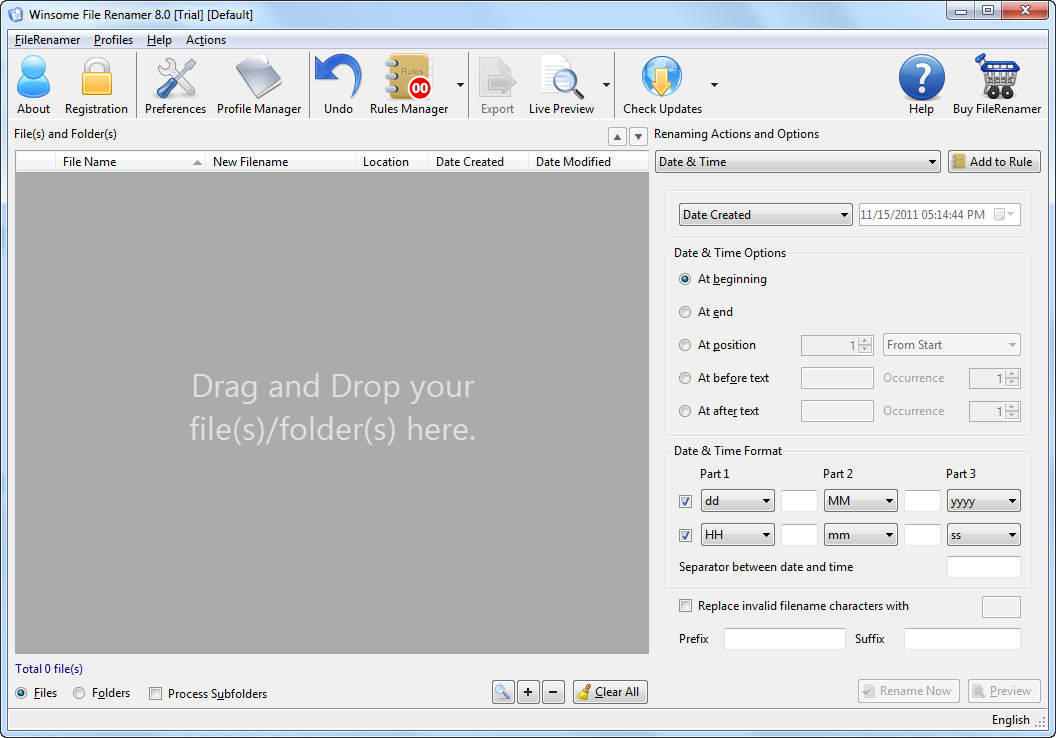This screenshot has height=738, width=1056.
Task: Select At end radio option
Action: point(685,312)
